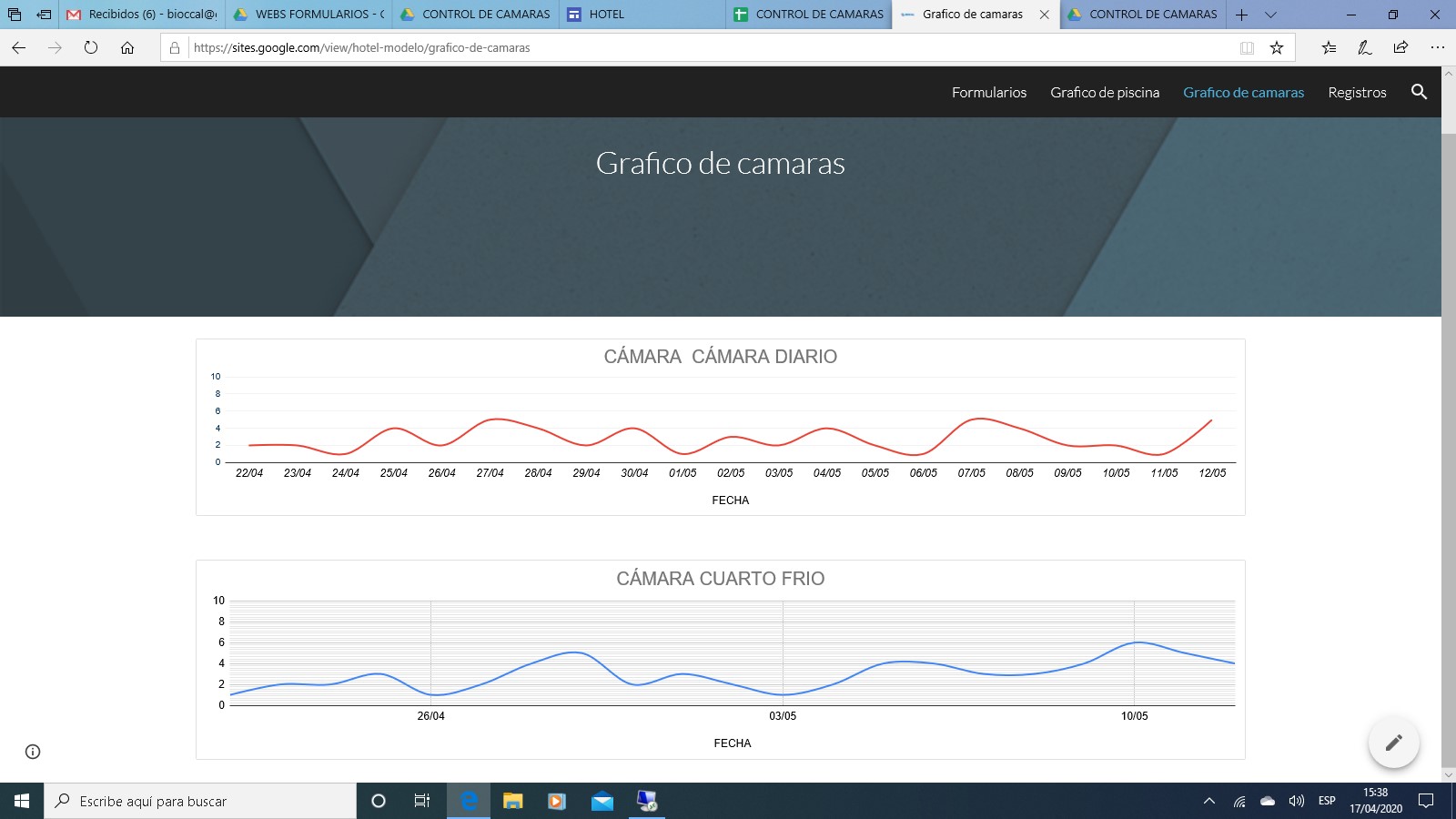This screenshot has width=1456, height=819.
Task: Go to browser home page icon
Action: pyautogui.click(x=127, y=48)
